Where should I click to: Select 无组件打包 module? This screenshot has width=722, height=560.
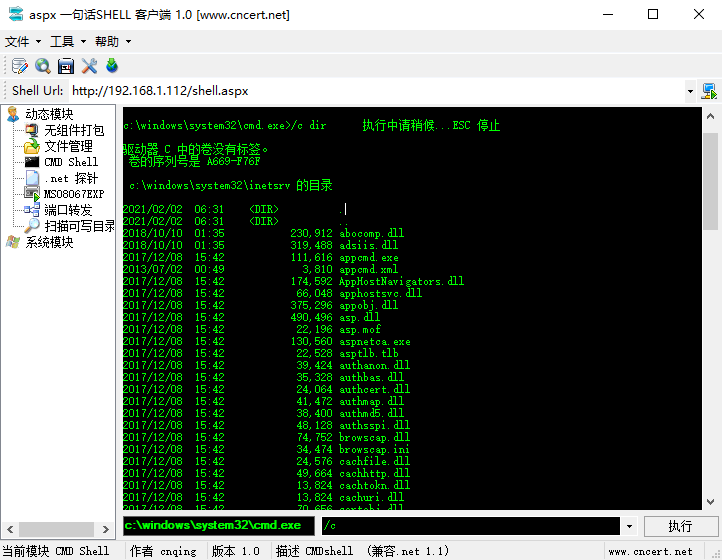tap(74, 130)
